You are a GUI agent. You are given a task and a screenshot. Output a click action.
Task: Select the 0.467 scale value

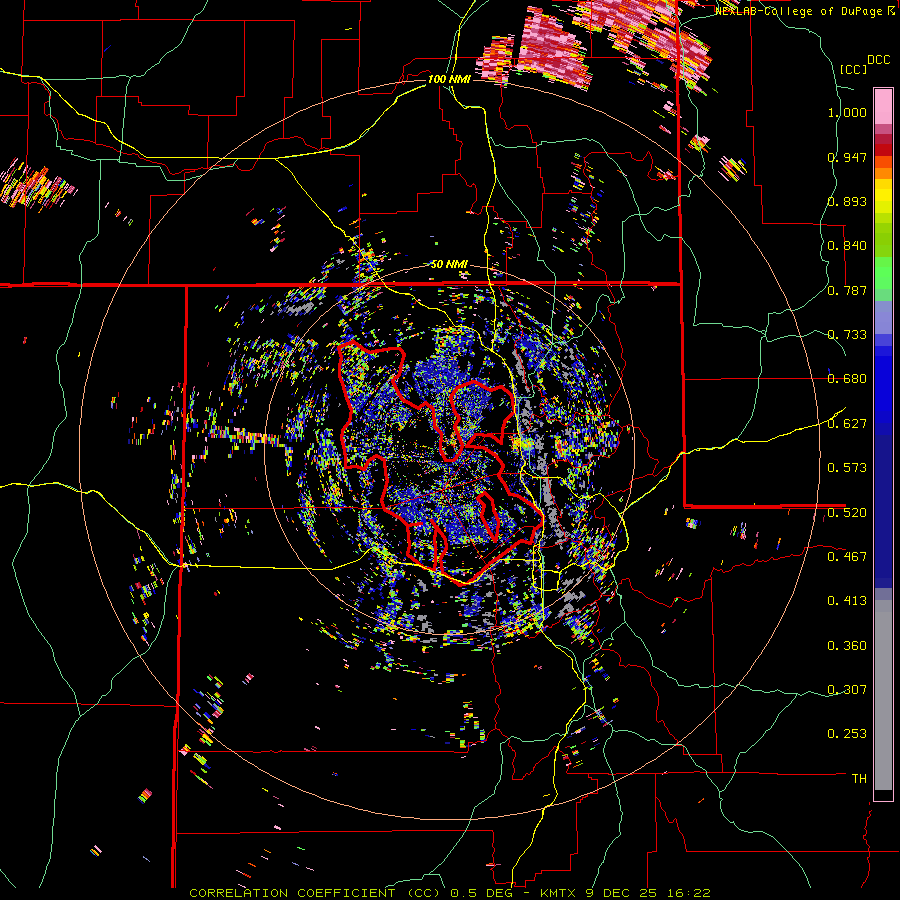click(x=847, y=557)
